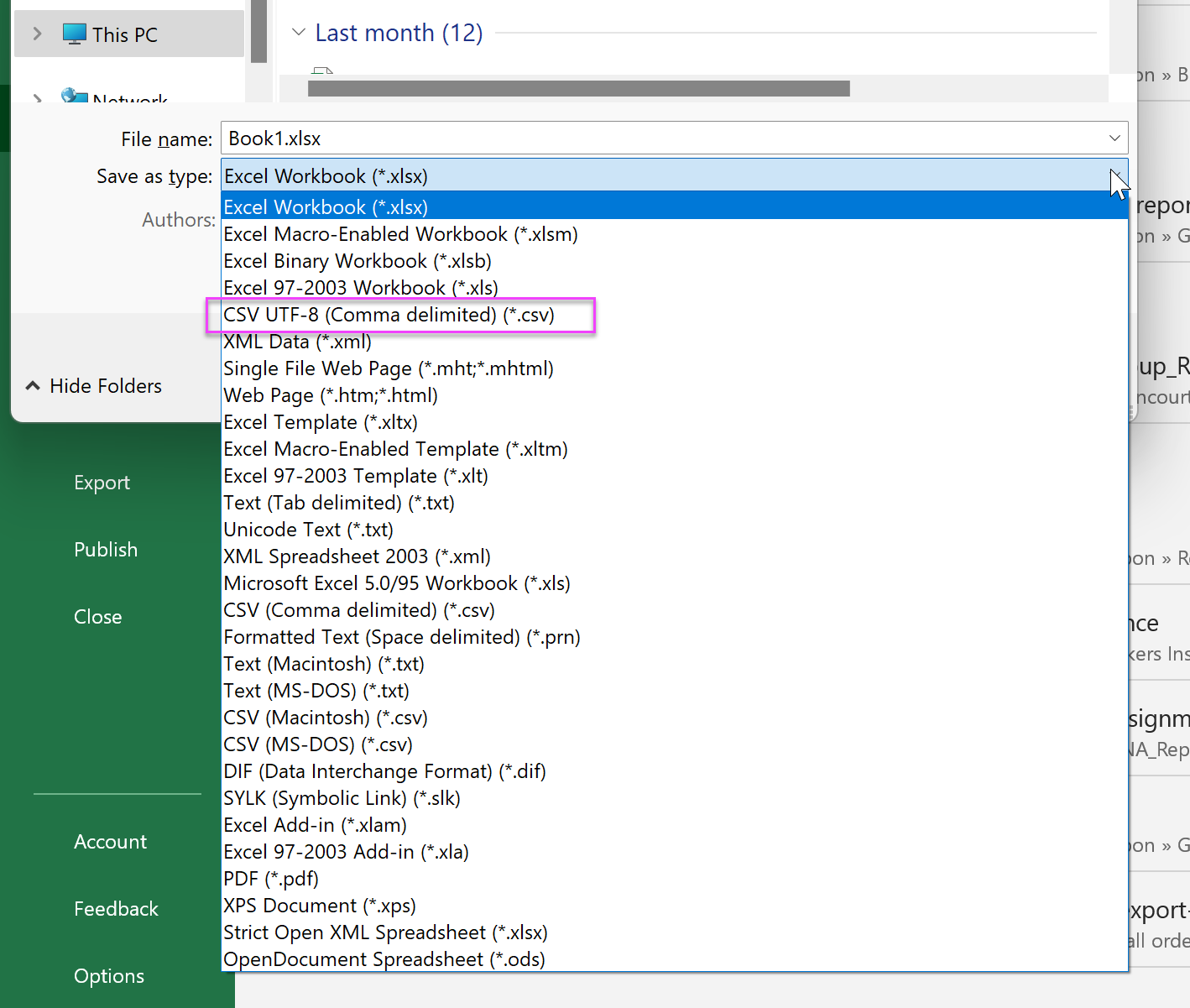The image size is (1190, 1008).
Task: Select CSV UTF-8 (Comma delimited) format
Action: pos(389,315)
